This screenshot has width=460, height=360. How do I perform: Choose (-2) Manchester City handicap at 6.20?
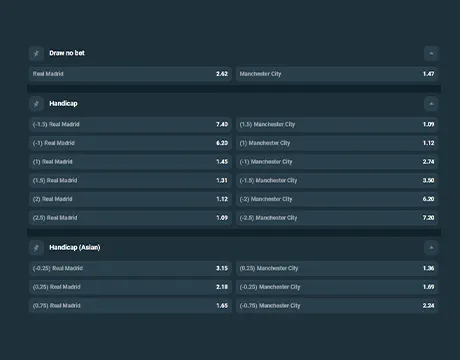pos(337,199)
